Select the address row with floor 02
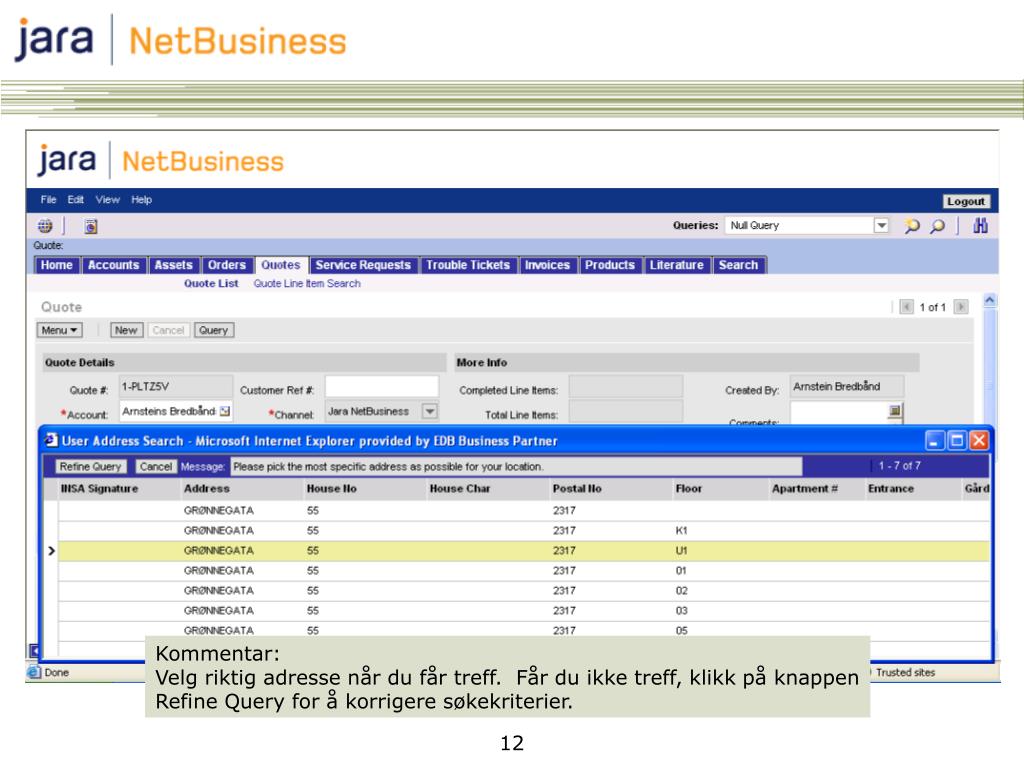1024x768 pixels. click(x=524, y=591)
